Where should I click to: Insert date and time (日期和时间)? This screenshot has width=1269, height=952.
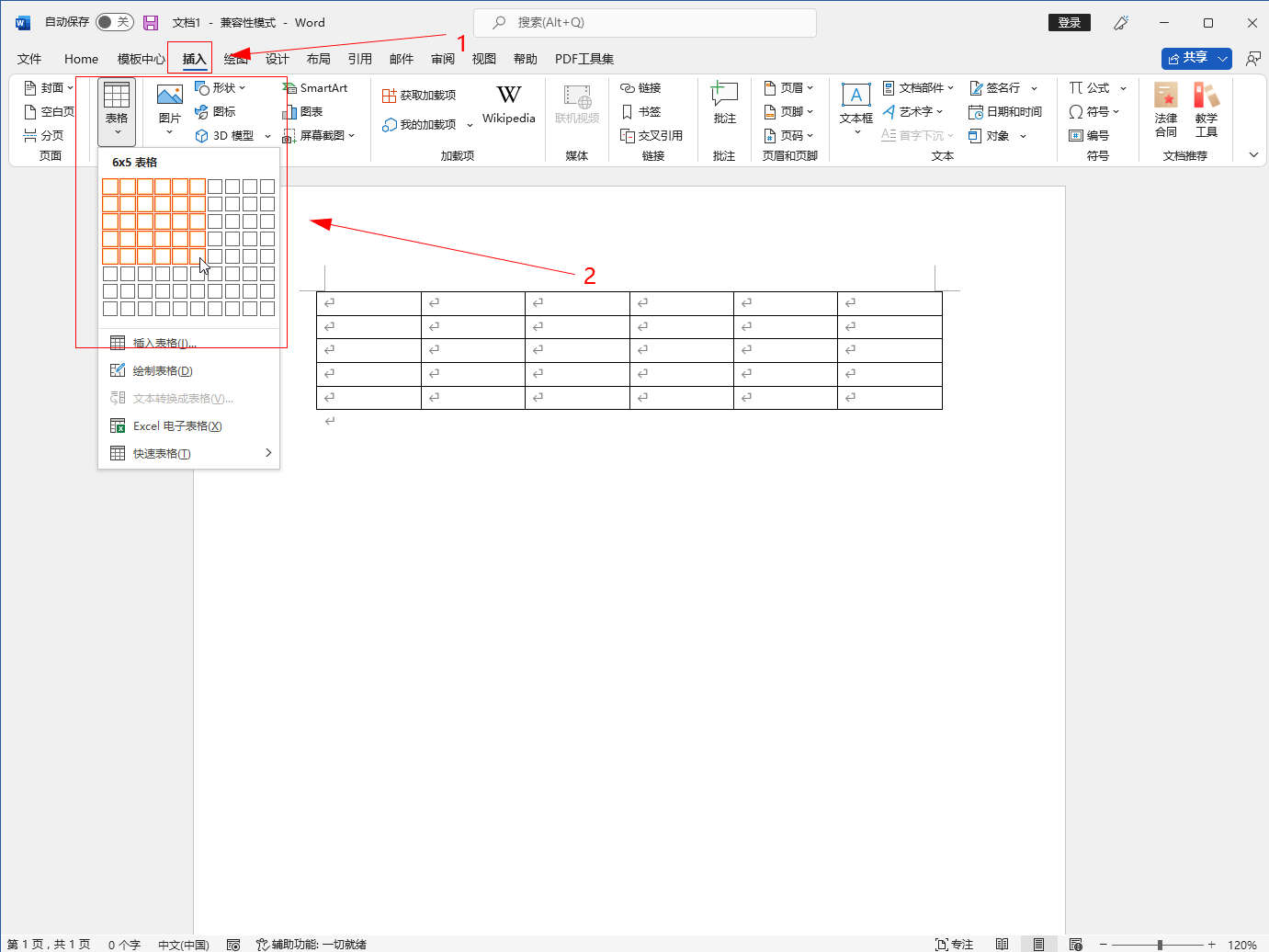point(1004,112)
